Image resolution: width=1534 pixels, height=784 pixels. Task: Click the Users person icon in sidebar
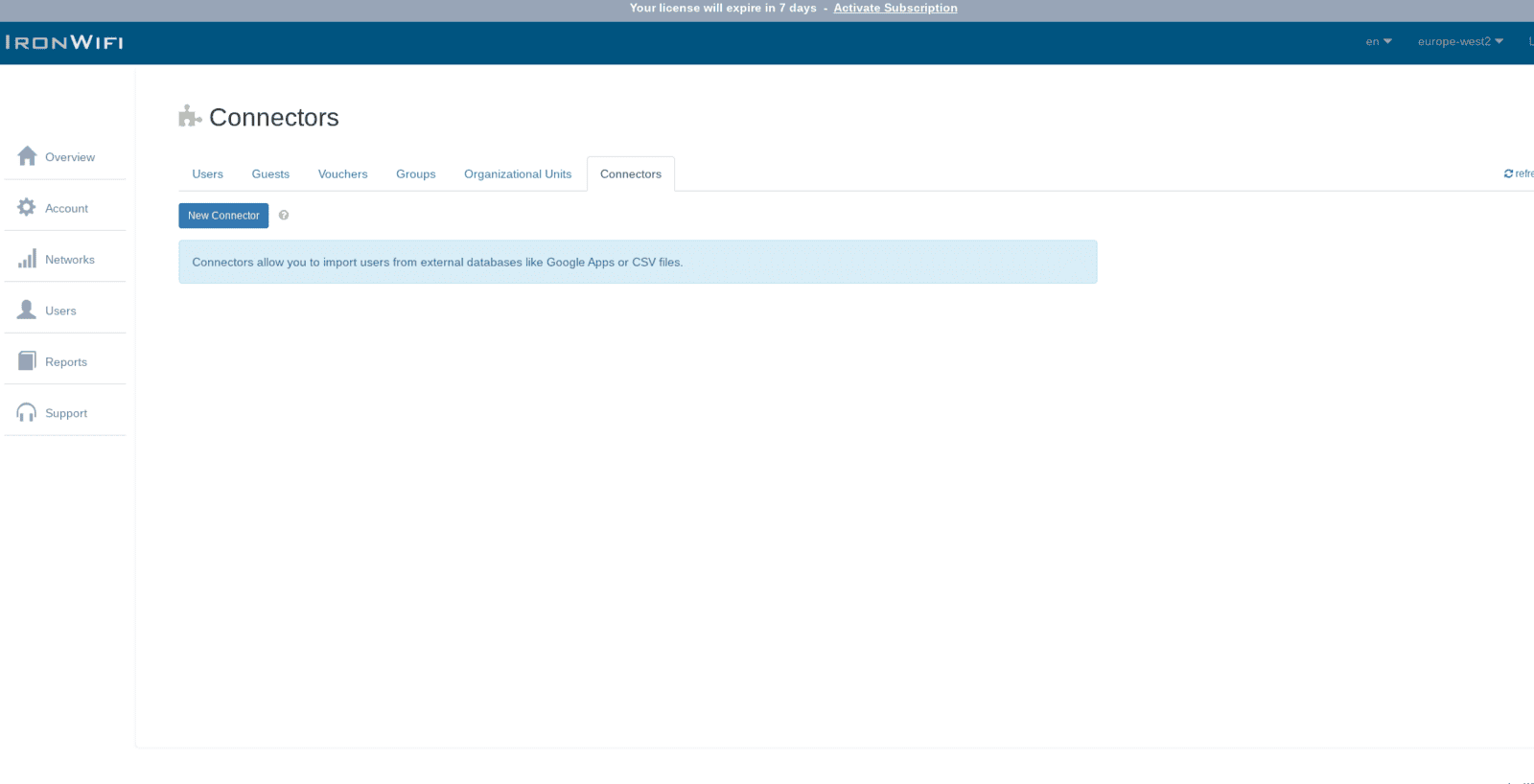[27, 310]
